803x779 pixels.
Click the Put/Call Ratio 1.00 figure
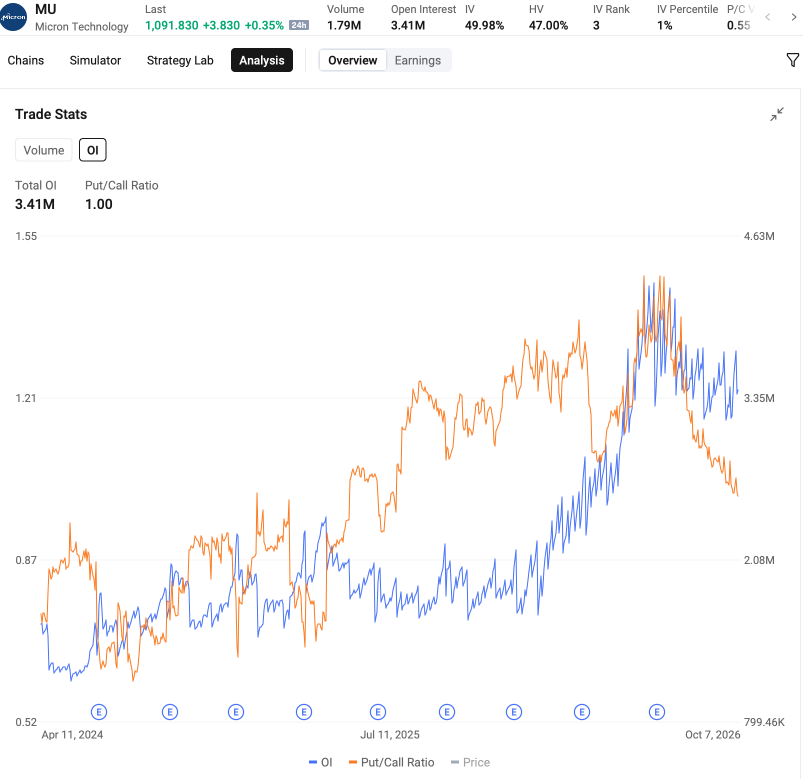coord(99,204)
